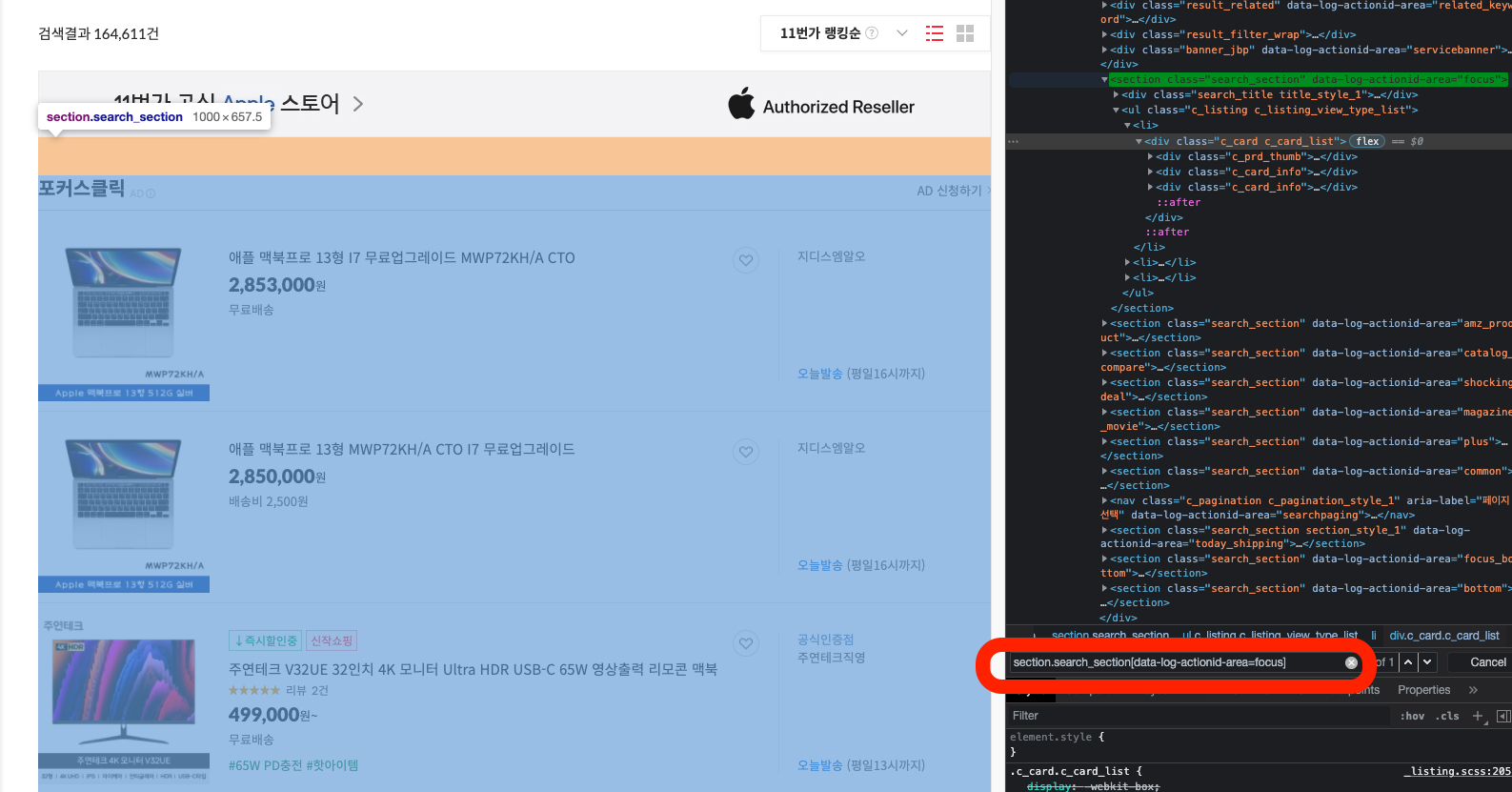Like the MWP72KH/A CTO 2,853,000원 MacBook

[x=746, y=259]
